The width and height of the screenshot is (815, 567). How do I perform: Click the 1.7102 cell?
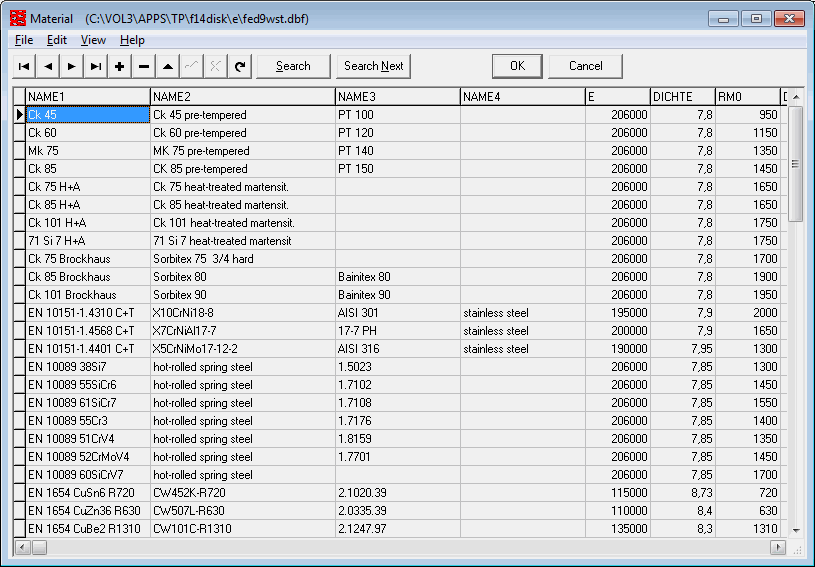tap(398, 385)
